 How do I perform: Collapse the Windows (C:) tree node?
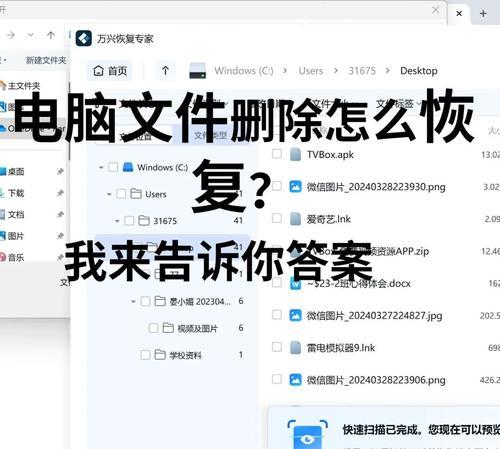pos(101,167)
